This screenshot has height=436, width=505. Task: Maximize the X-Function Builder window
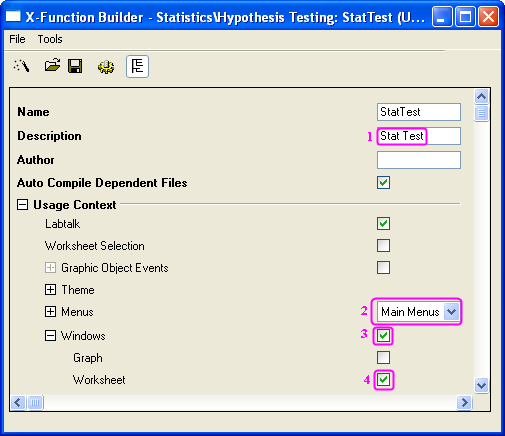coord(465,17)
